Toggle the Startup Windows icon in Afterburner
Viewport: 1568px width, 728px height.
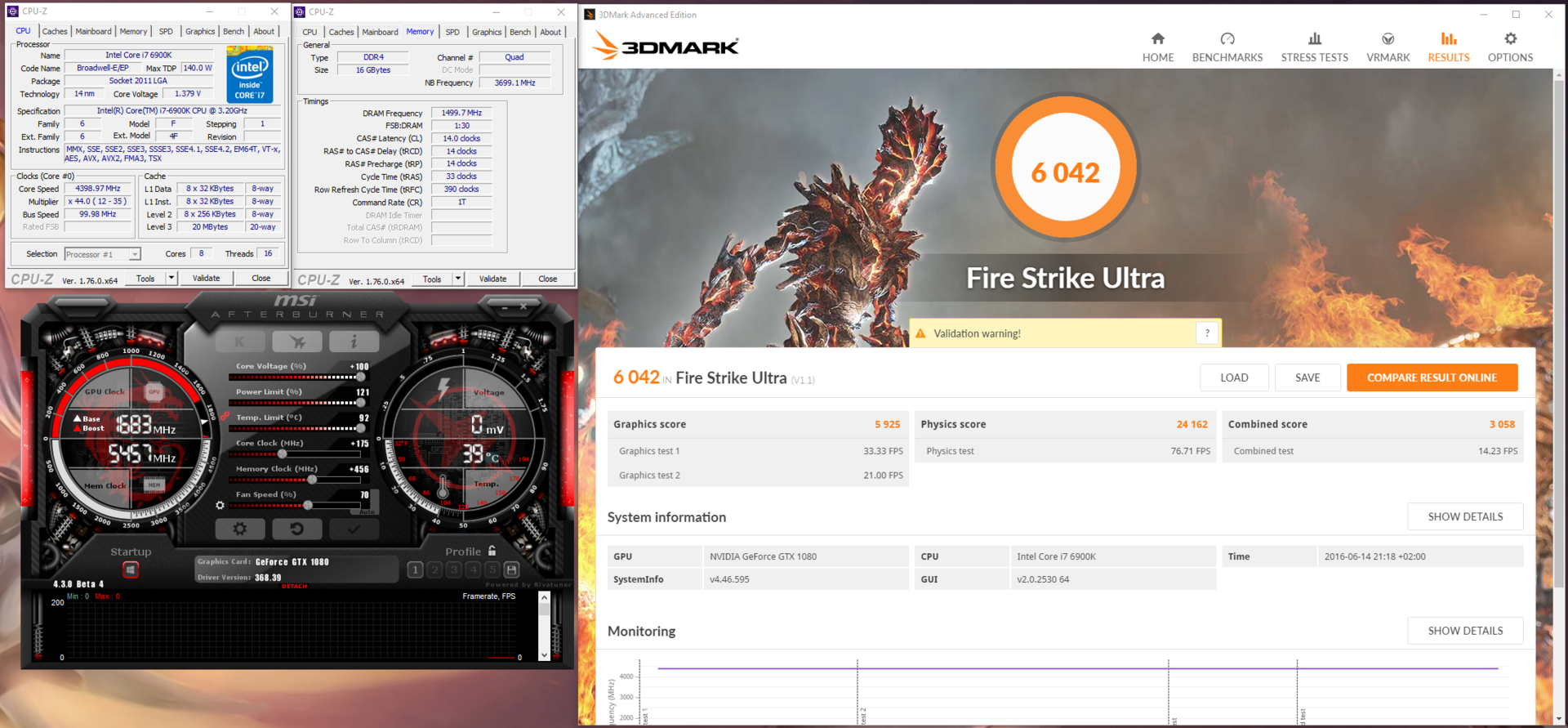click(x=131, y=569)
